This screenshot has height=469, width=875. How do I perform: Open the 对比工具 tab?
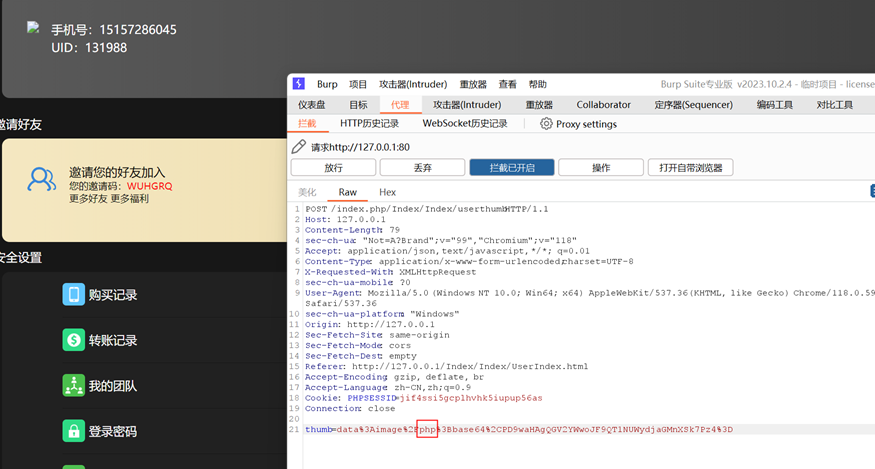point(834,104)
